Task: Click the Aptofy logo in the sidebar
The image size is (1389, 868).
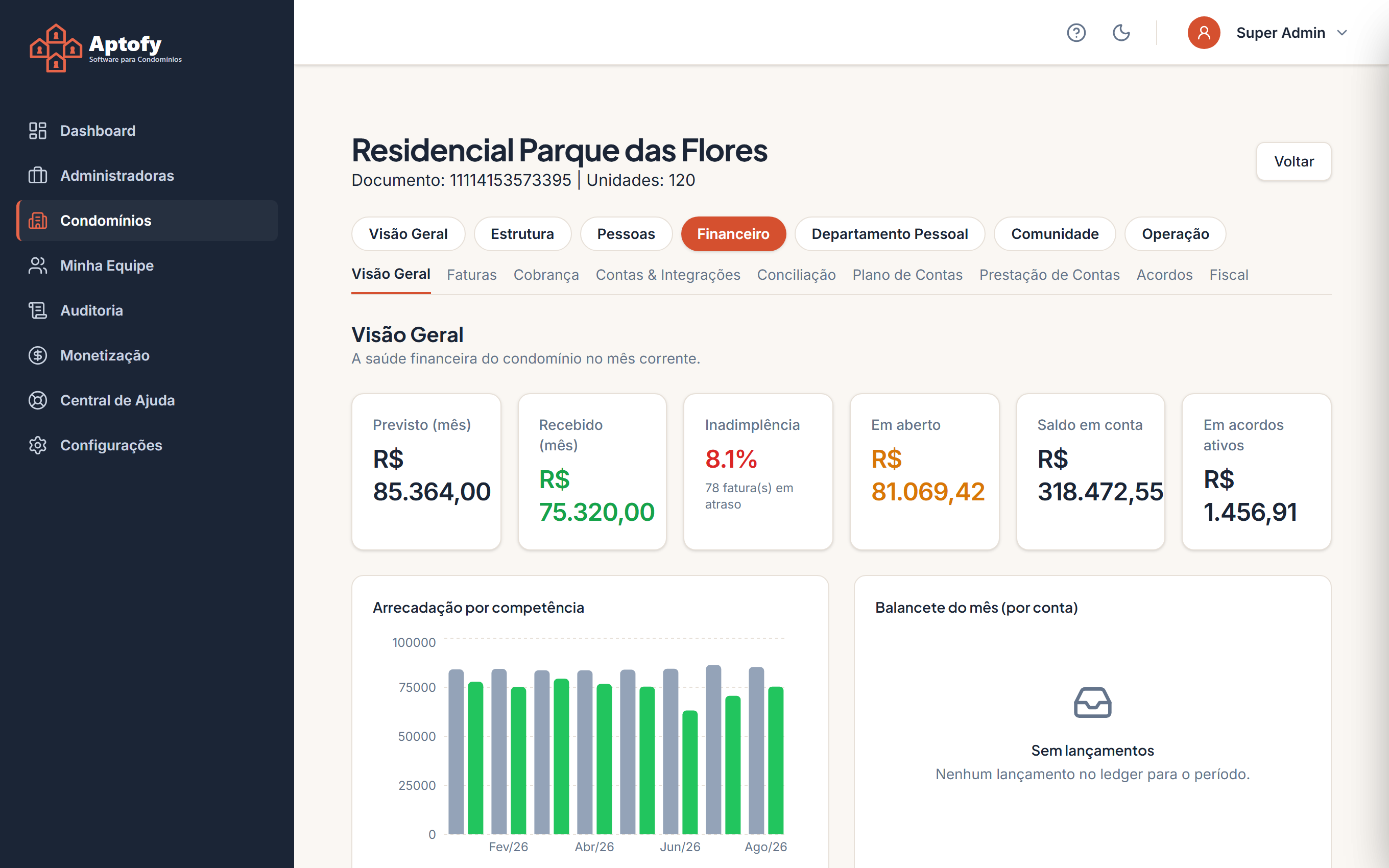Action: point(106,48)
